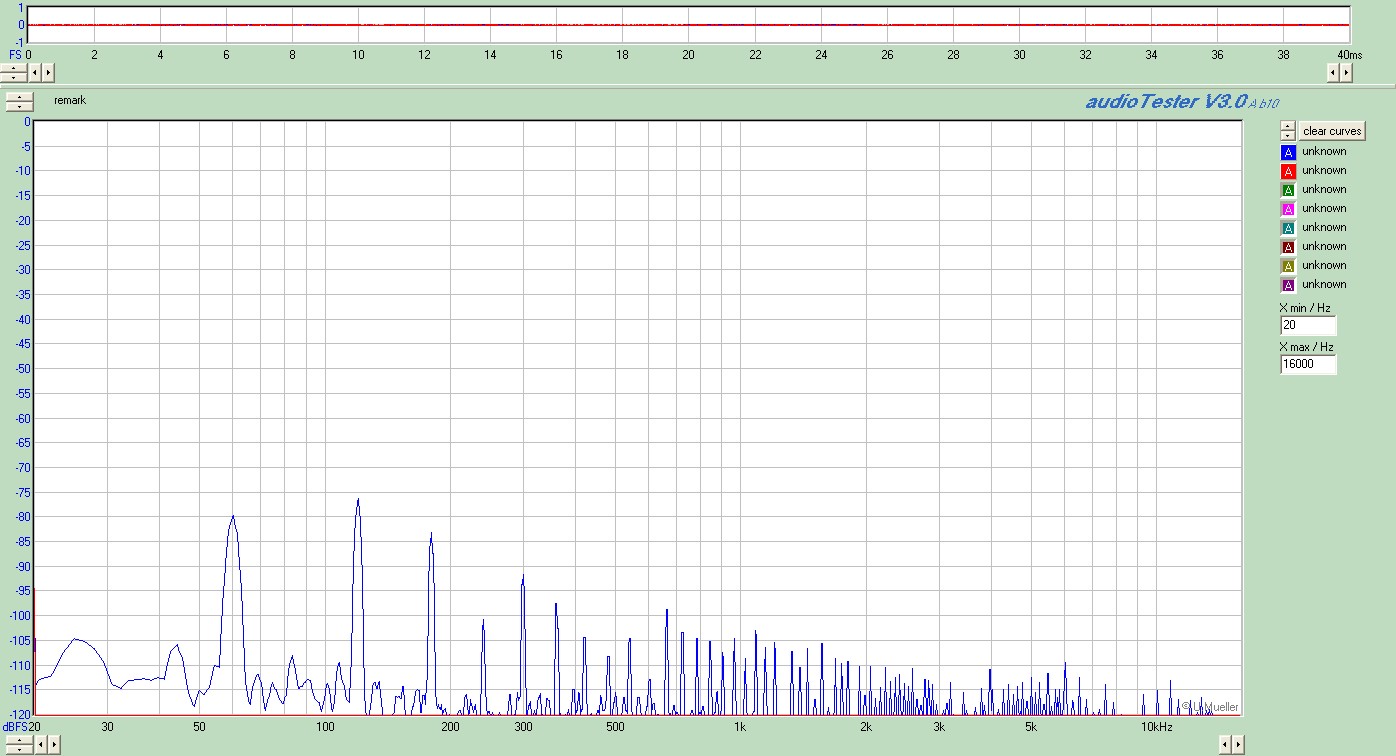Click the audioTester V3.0 title text
The height and width of the screenshot is (756, 1396).
pyautogui.click(x=1166, y=101)
